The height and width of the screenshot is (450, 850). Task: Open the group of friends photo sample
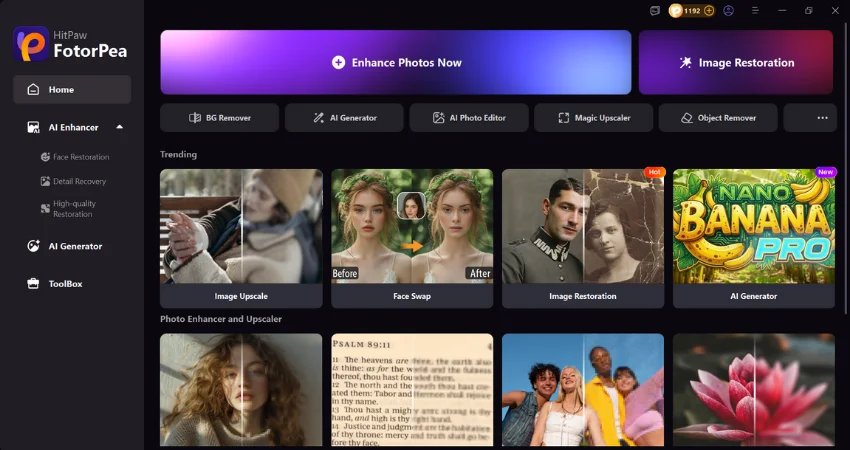[583, 390]
